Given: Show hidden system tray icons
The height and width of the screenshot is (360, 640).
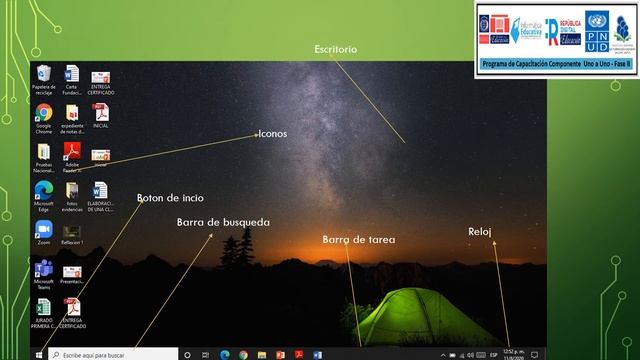Looking at the screenshot, I should (x=443, y=356).
